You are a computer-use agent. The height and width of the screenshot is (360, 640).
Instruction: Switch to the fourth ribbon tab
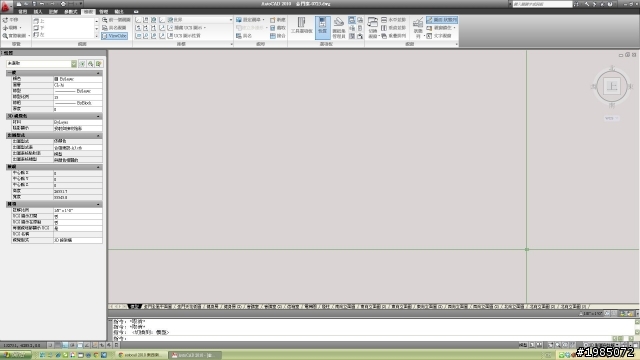(71, 12)
